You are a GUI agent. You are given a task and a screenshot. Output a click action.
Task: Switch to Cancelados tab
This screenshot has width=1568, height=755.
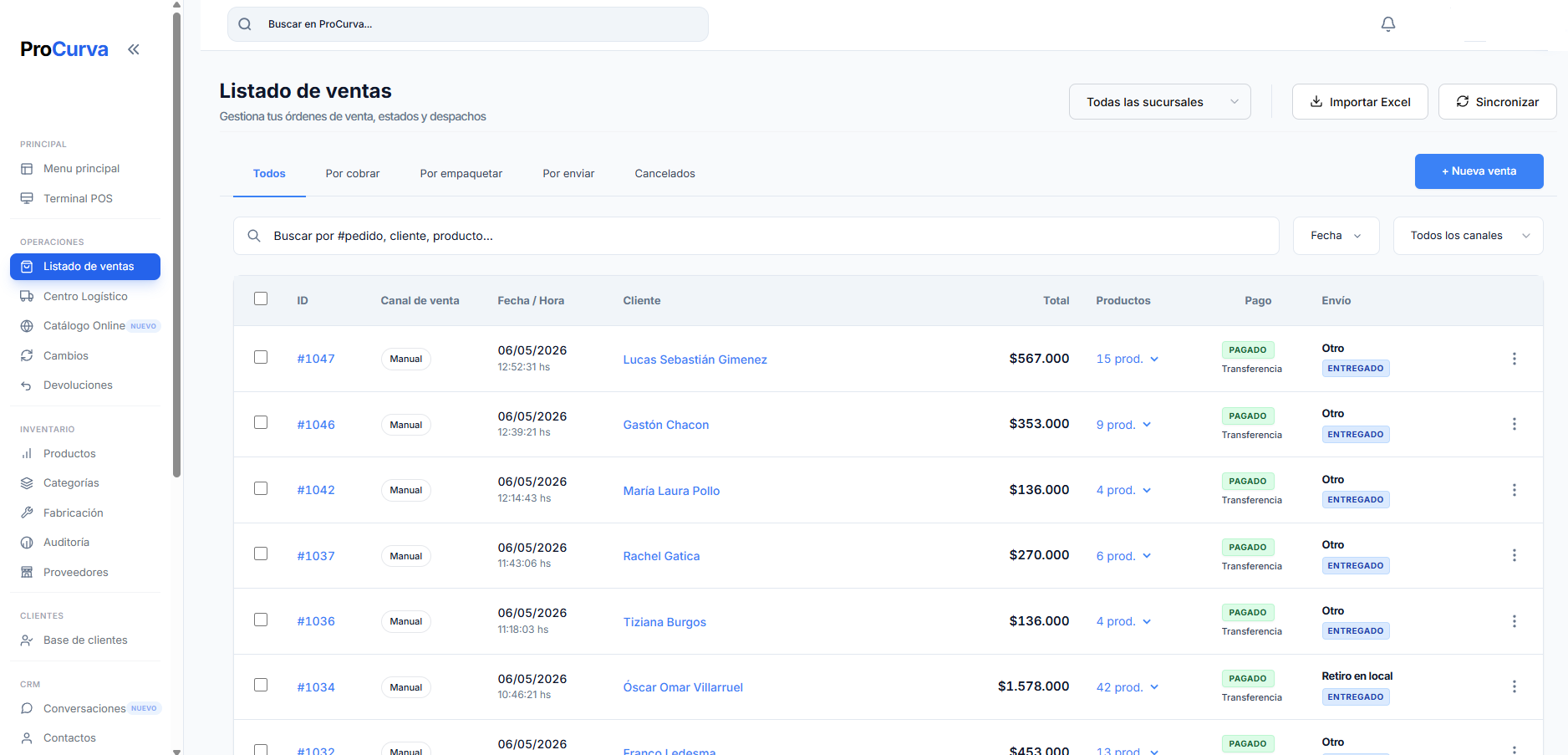pyautogui.click(x=665, y=174)
